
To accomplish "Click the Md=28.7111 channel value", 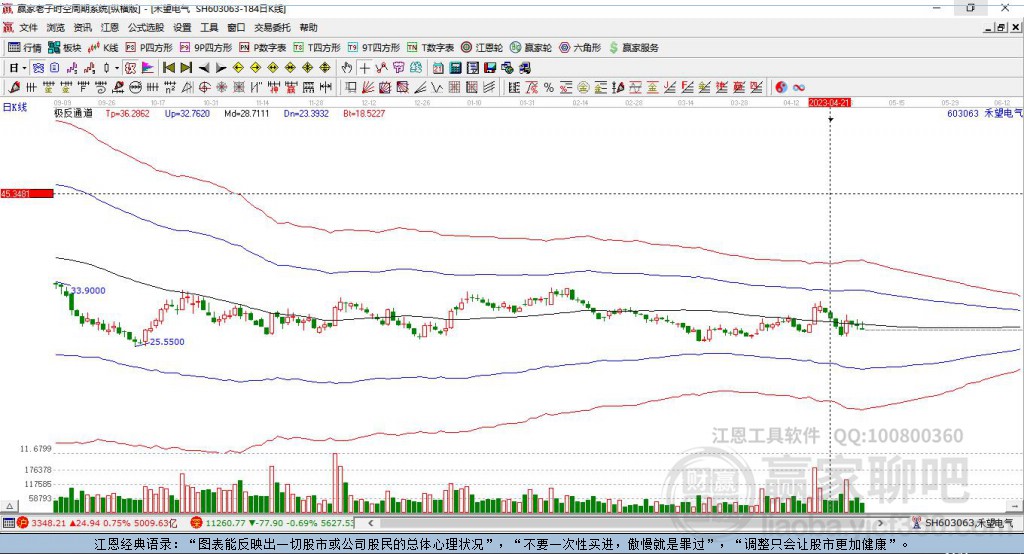I will click(x=247, y=113).
